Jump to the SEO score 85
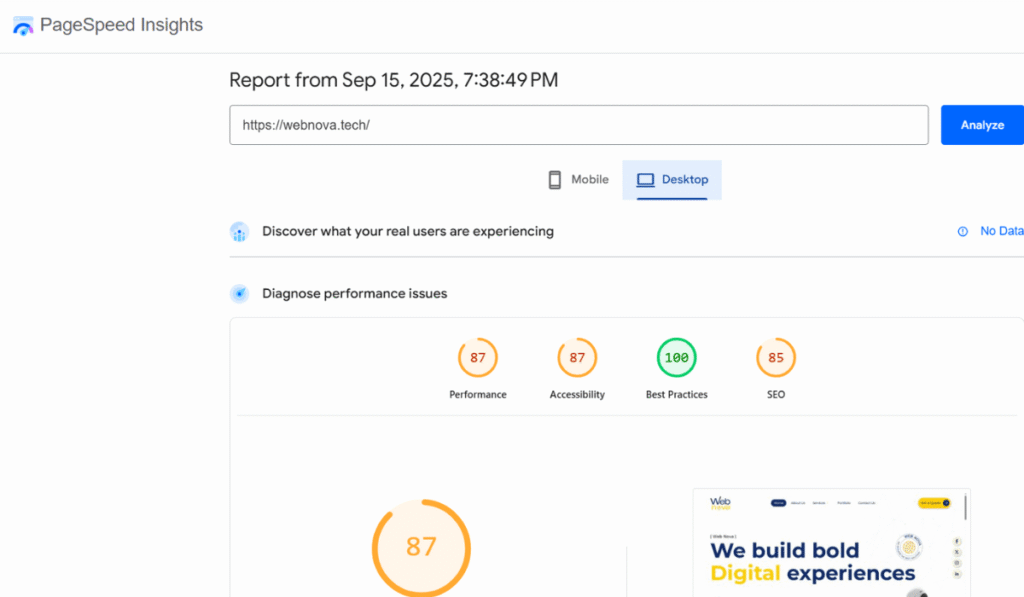 tap(776, 358)
